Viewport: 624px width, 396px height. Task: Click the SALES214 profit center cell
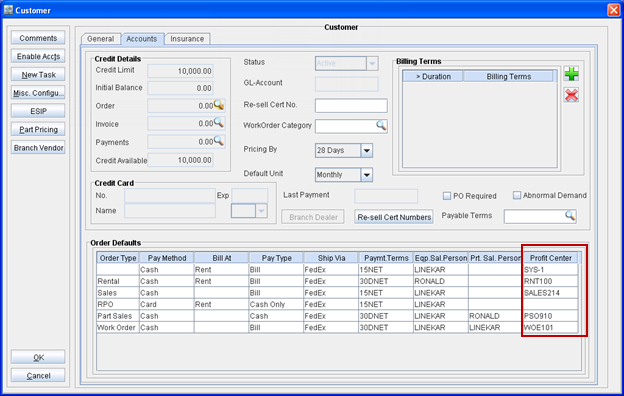tap(550, 293)
